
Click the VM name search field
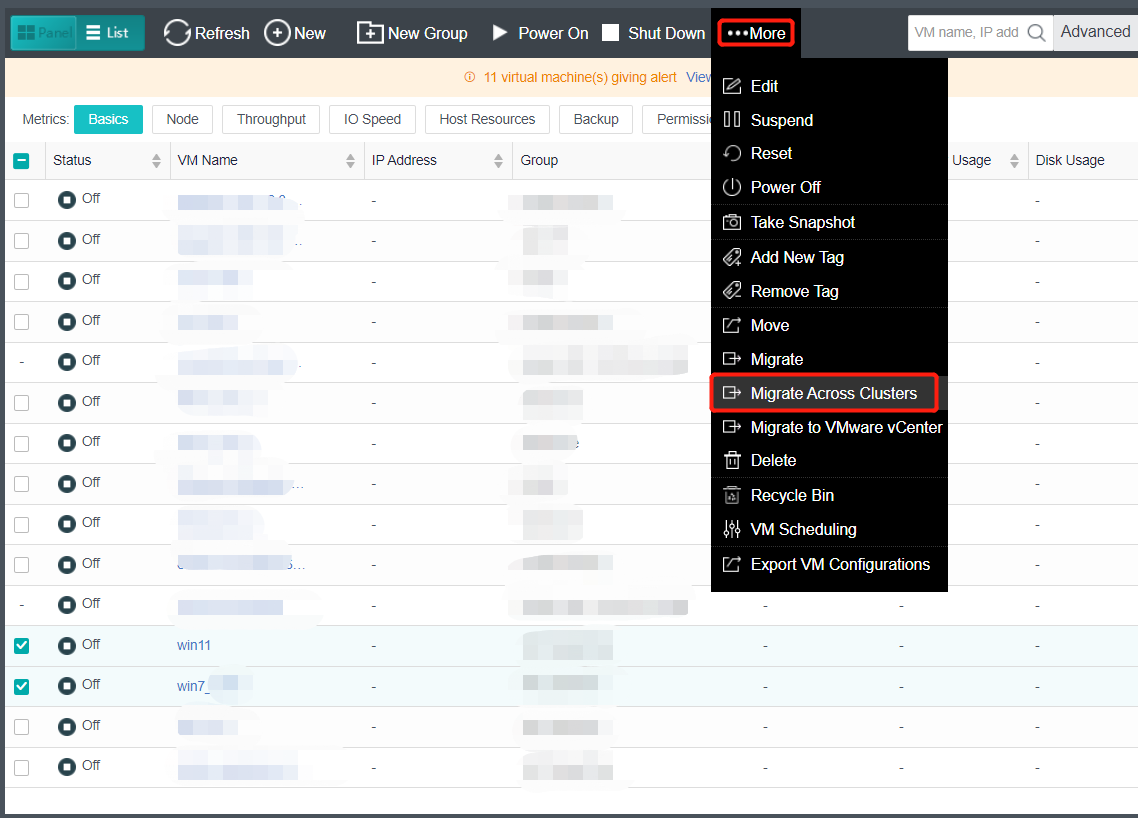[966, 33]
